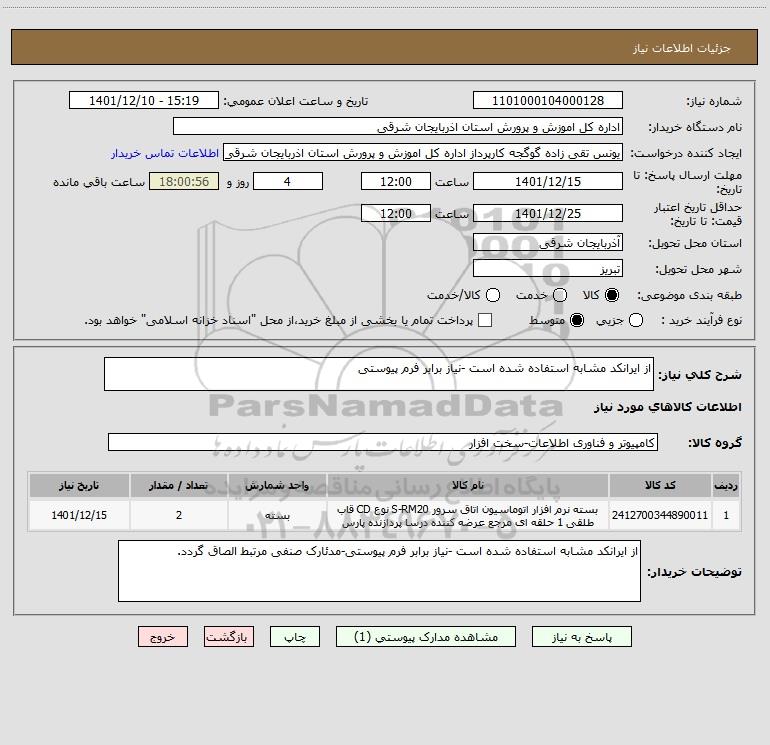770x745 pixels.
Task: Click the توضیحات خریدار notes text area
Action: 379,571
